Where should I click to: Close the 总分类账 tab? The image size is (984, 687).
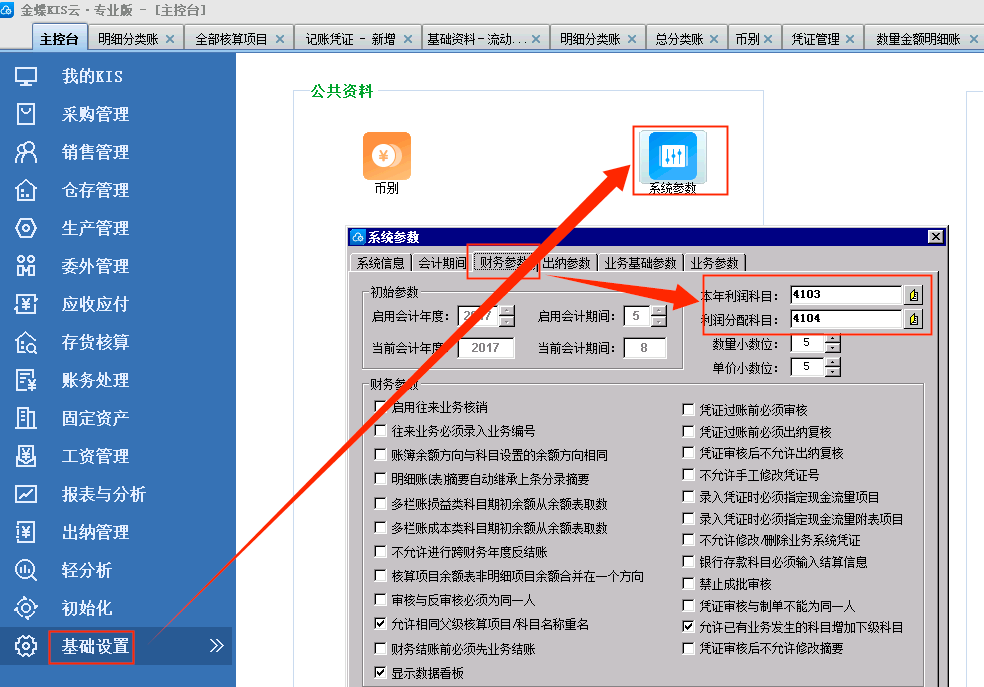coord(714,39)
